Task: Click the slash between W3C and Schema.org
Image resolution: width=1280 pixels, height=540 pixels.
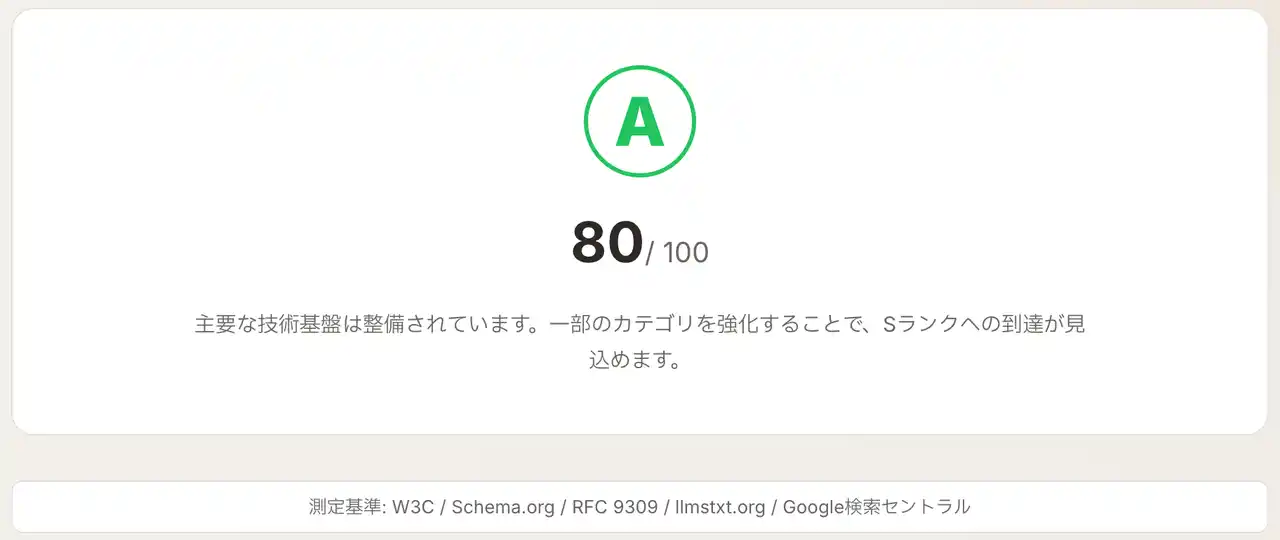Action: click(x=443, y=507)
